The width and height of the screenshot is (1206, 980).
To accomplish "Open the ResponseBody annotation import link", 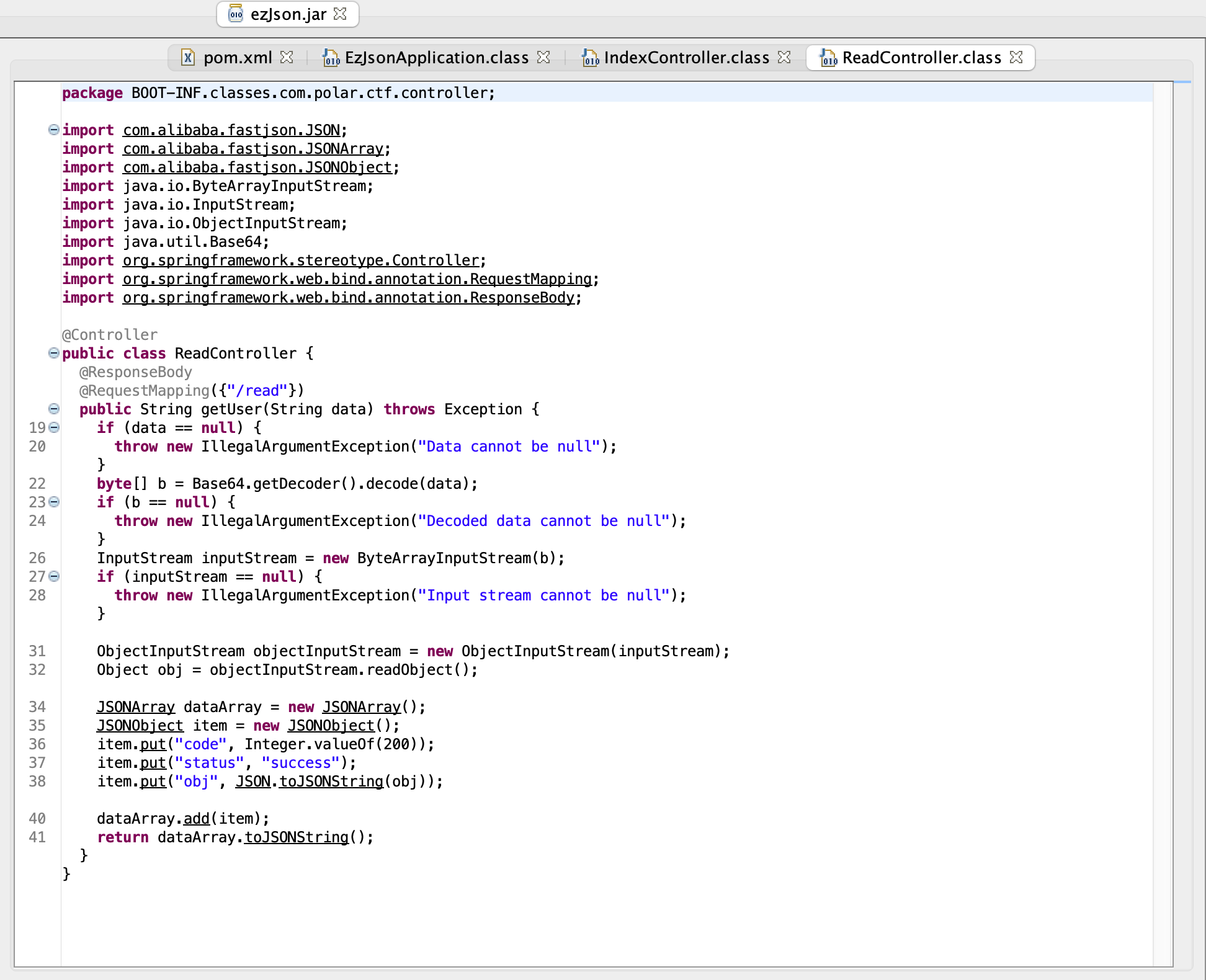I will (349, 298).
